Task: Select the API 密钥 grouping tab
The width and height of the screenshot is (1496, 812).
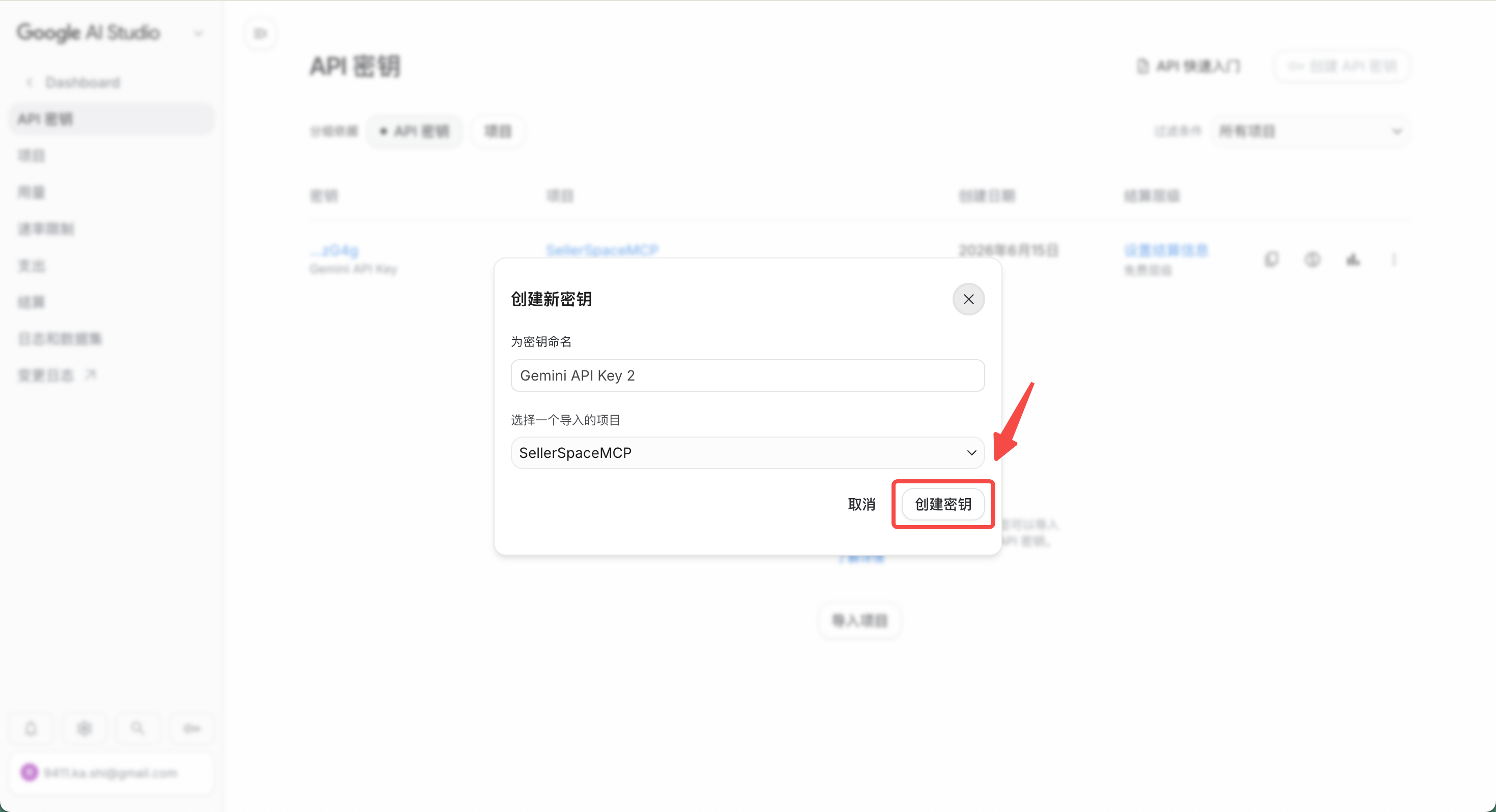Action: [415, 131]
